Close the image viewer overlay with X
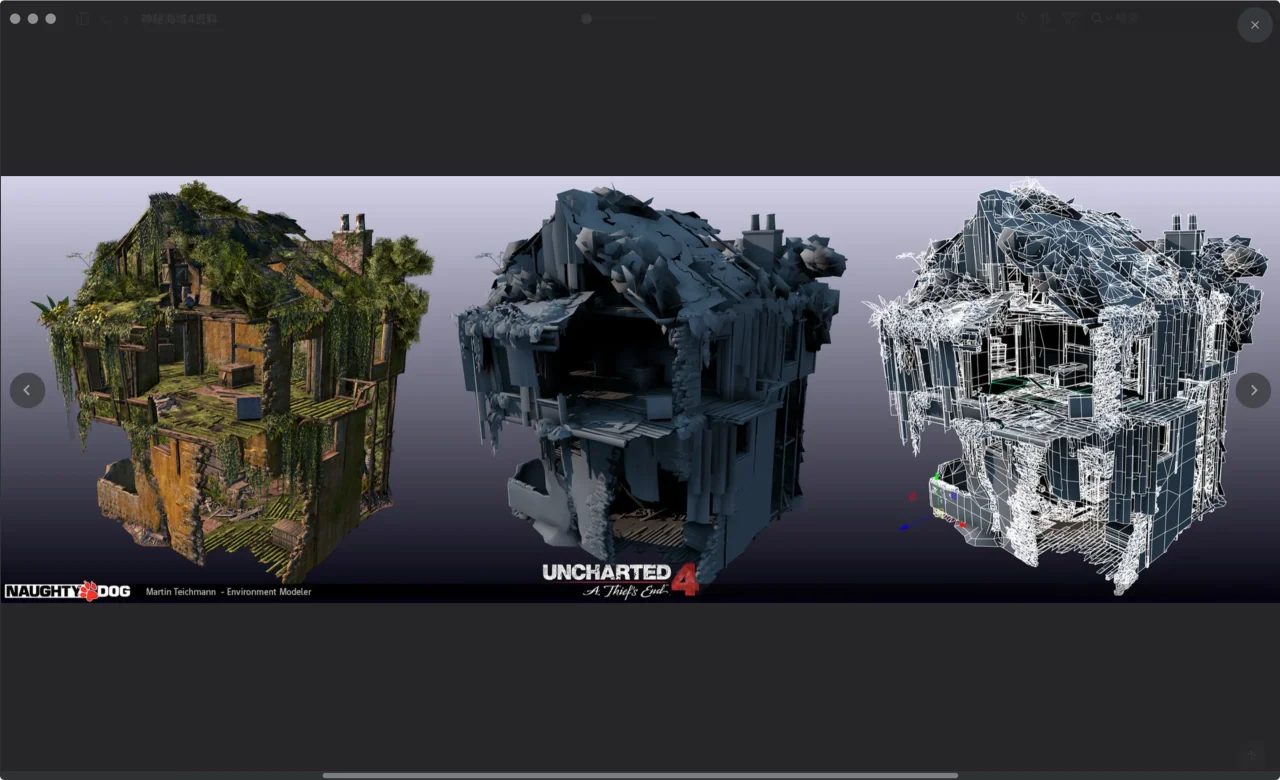 coord(1255,25)
